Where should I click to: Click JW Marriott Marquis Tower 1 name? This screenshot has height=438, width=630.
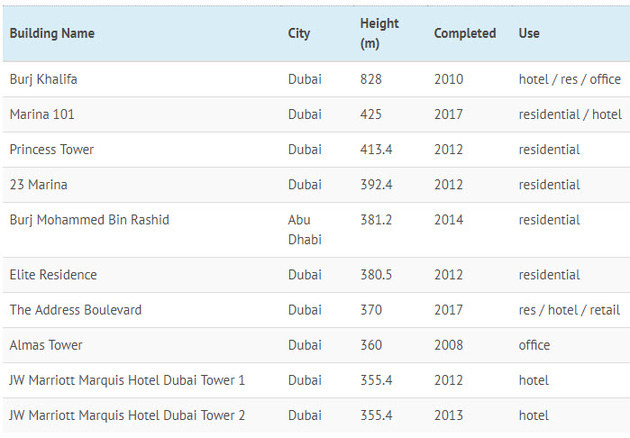[x=127, y=379]
